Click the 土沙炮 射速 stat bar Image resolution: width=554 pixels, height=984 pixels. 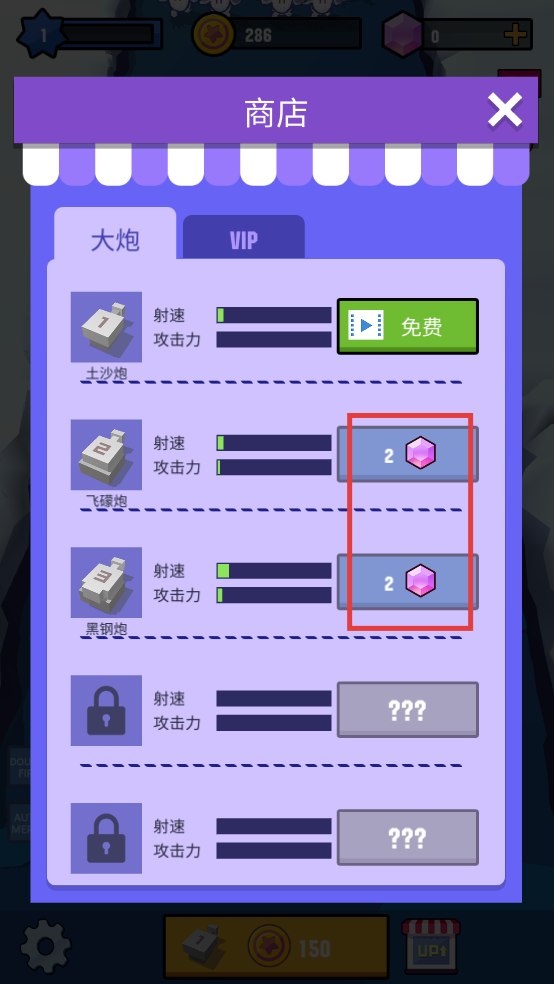pyautogui.click(x=274, y=315)
